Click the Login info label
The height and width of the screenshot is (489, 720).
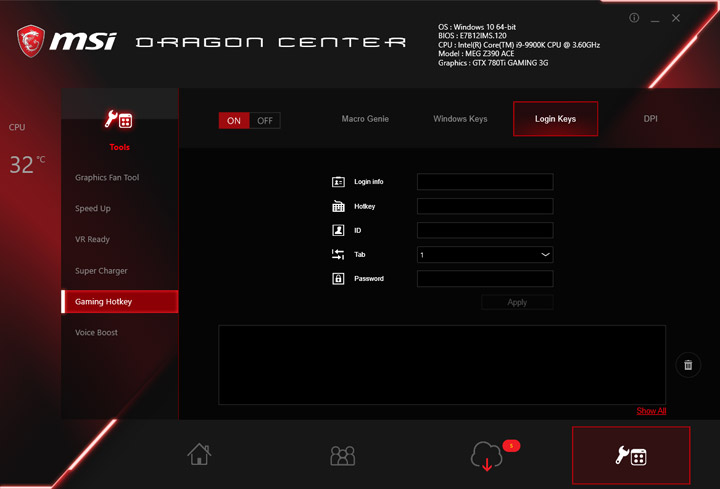click(x=369, y=182)
